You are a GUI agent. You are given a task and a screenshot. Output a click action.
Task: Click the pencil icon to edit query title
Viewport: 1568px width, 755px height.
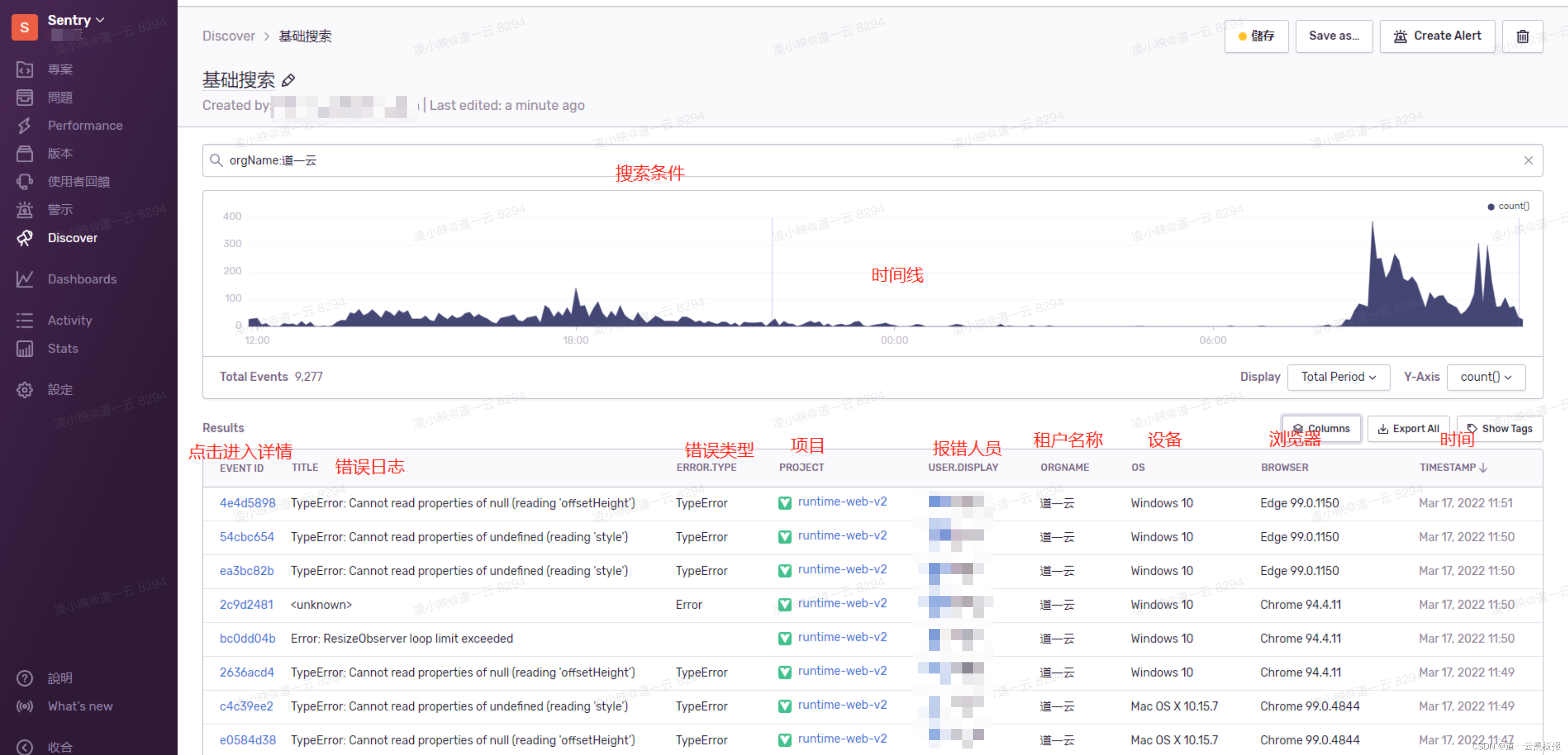[x=289, y=80]
